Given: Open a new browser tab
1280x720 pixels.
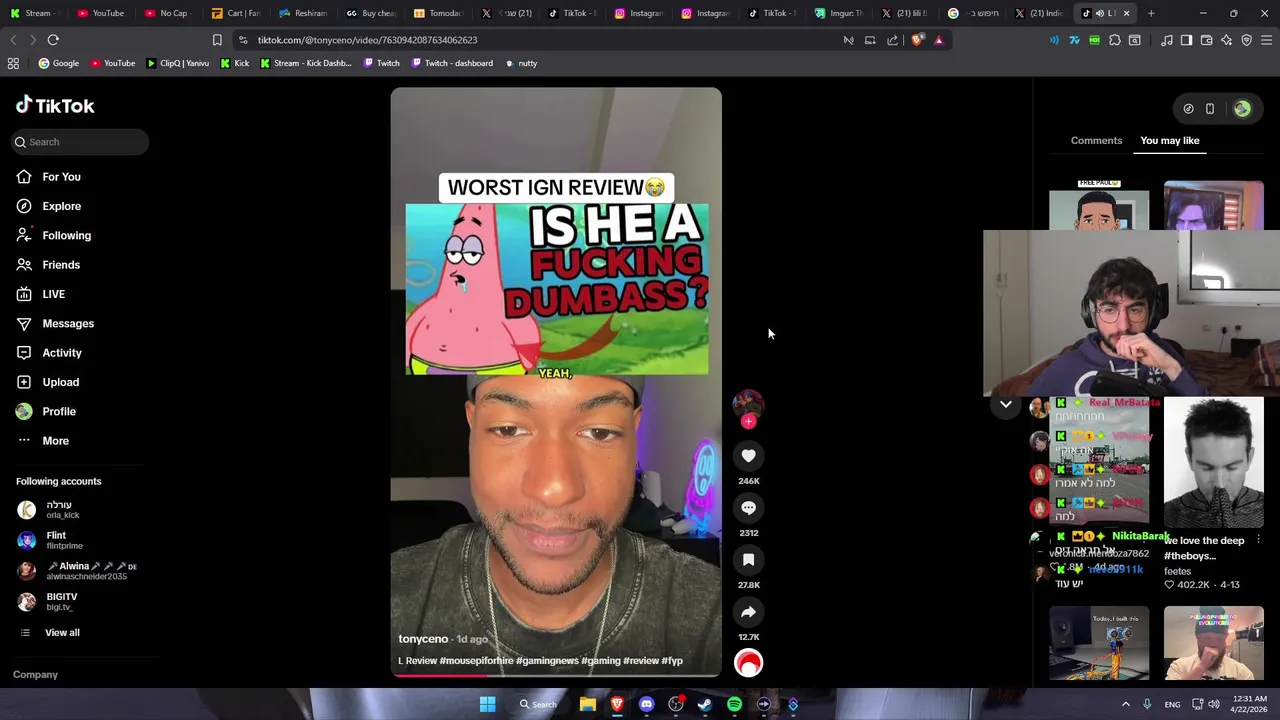Looking at the screenshot, I should coord(1151,13).
